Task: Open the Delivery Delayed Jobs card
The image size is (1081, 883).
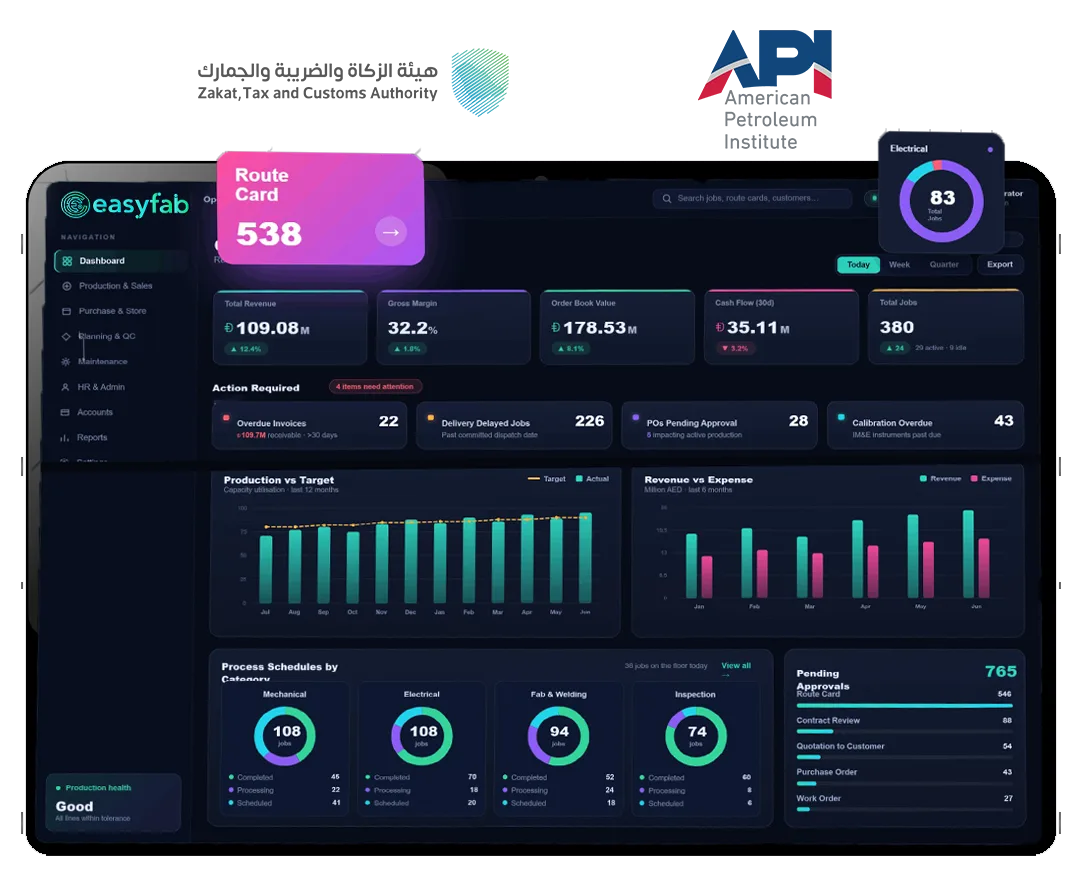Action: (x=514, y=426)
